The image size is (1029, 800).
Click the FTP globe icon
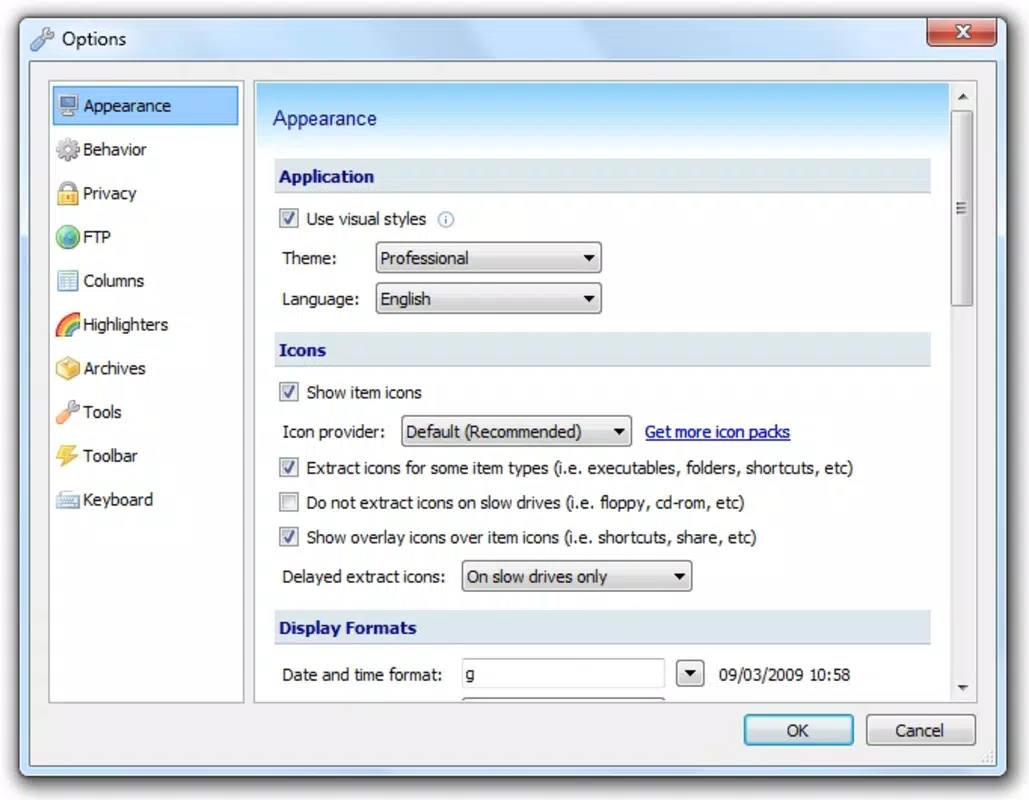tap(68, 237)
